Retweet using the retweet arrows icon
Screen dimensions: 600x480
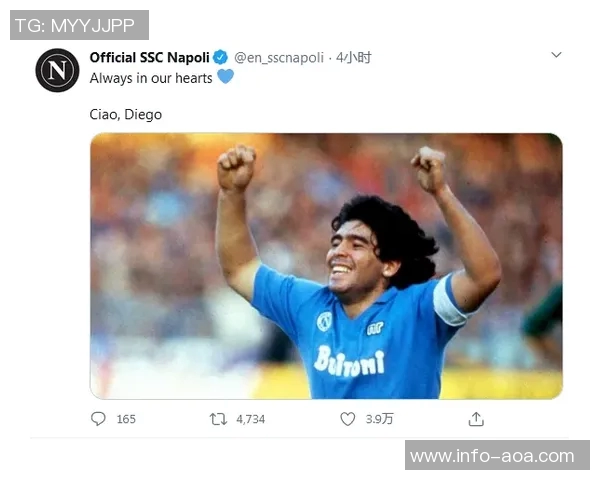218,419
